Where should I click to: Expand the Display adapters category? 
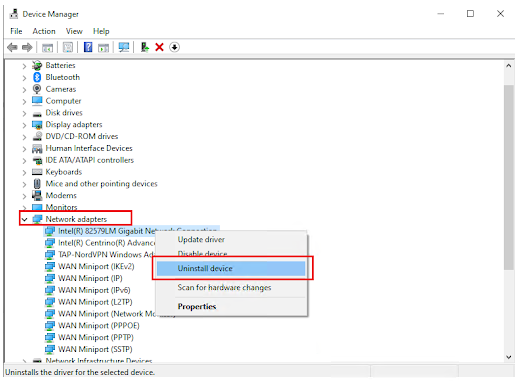point(24,125)
